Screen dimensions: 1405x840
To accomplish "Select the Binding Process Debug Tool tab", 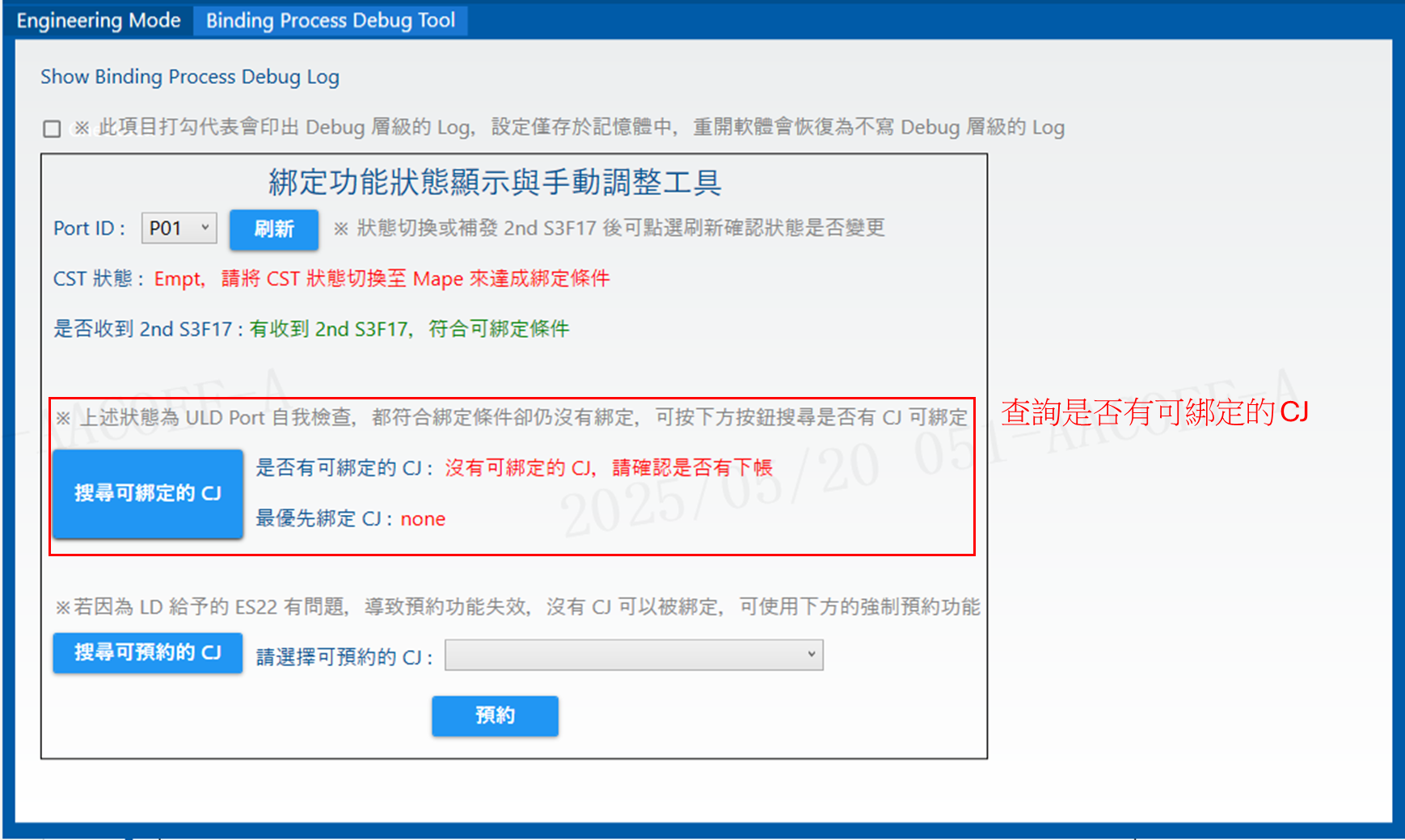I will [331, 20].
